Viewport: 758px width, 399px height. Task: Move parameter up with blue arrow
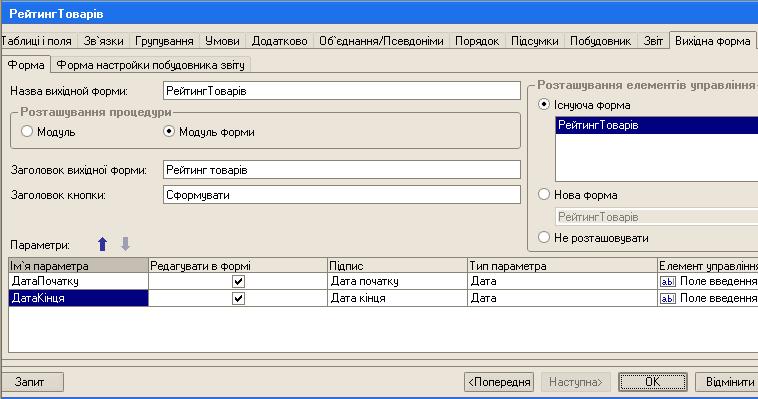click(102, 244)
